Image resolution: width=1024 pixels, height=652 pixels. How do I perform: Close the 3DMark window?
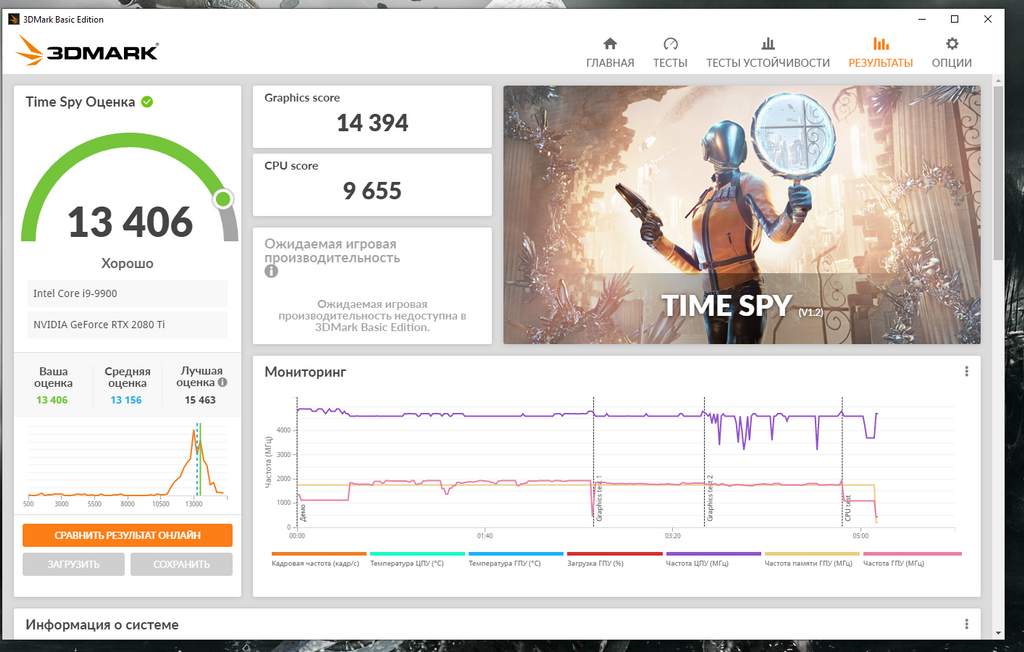[987, 19]
